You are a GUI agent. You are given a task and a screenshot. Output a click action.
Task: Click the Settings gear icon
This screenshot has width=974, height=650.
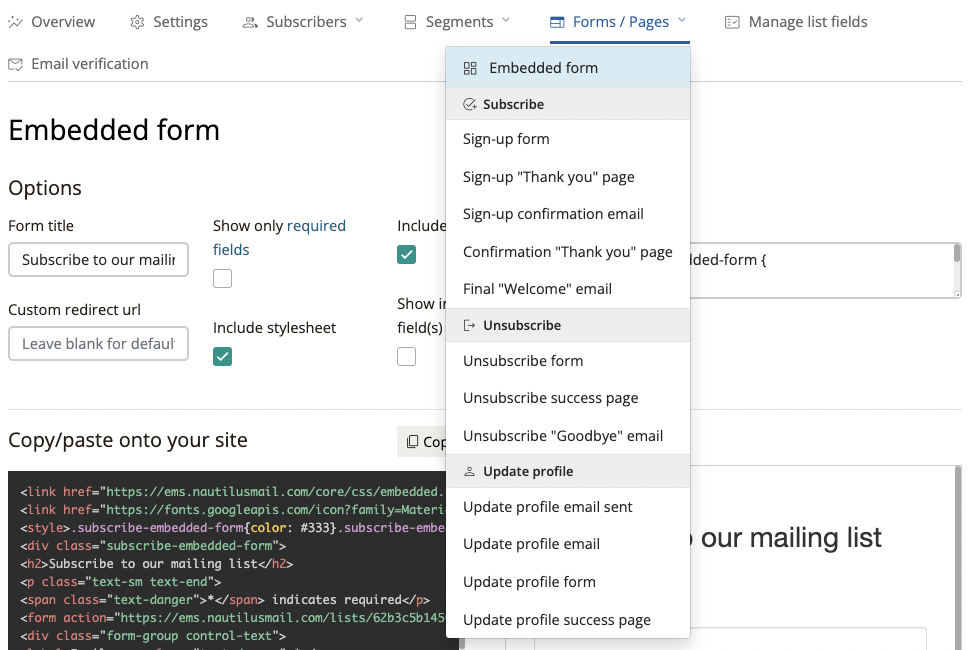tap(138, 22)
